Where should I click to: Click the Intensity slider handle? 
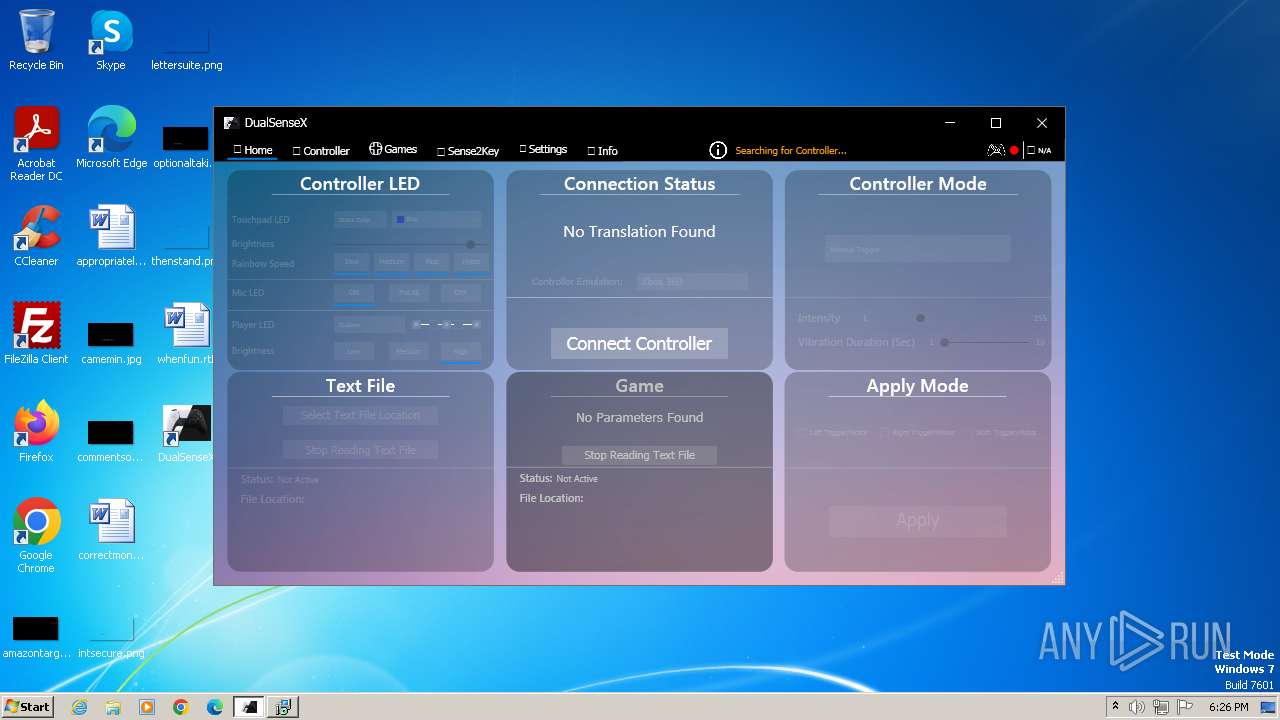coord(920,318)
